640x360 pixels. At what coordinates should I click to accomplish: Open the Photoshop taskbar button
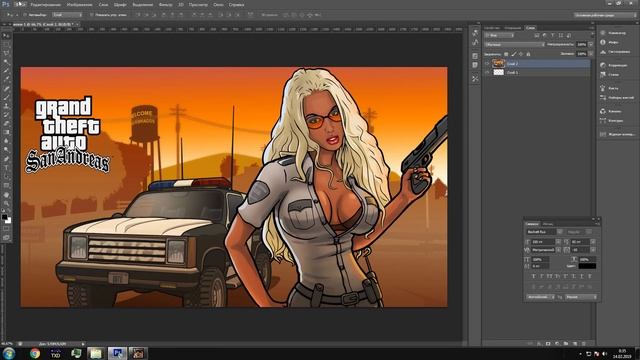[117, 353]
